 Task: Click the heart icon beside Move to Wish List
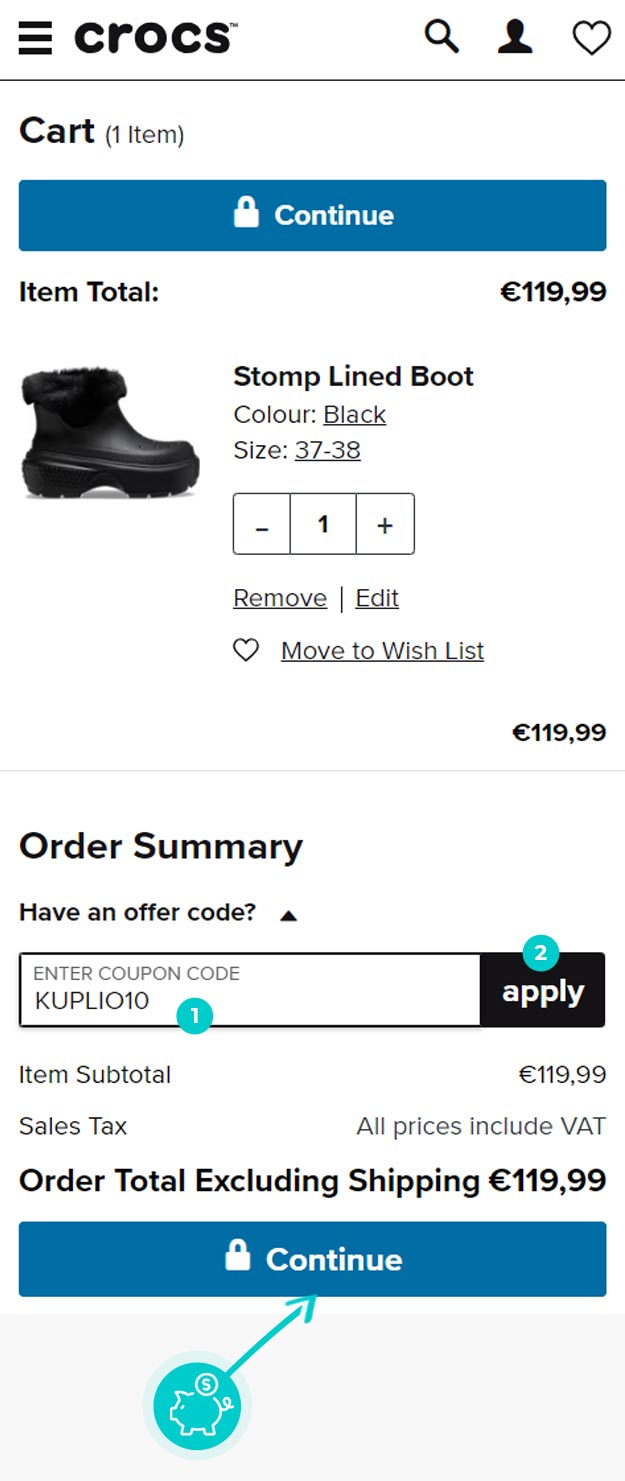246,651
